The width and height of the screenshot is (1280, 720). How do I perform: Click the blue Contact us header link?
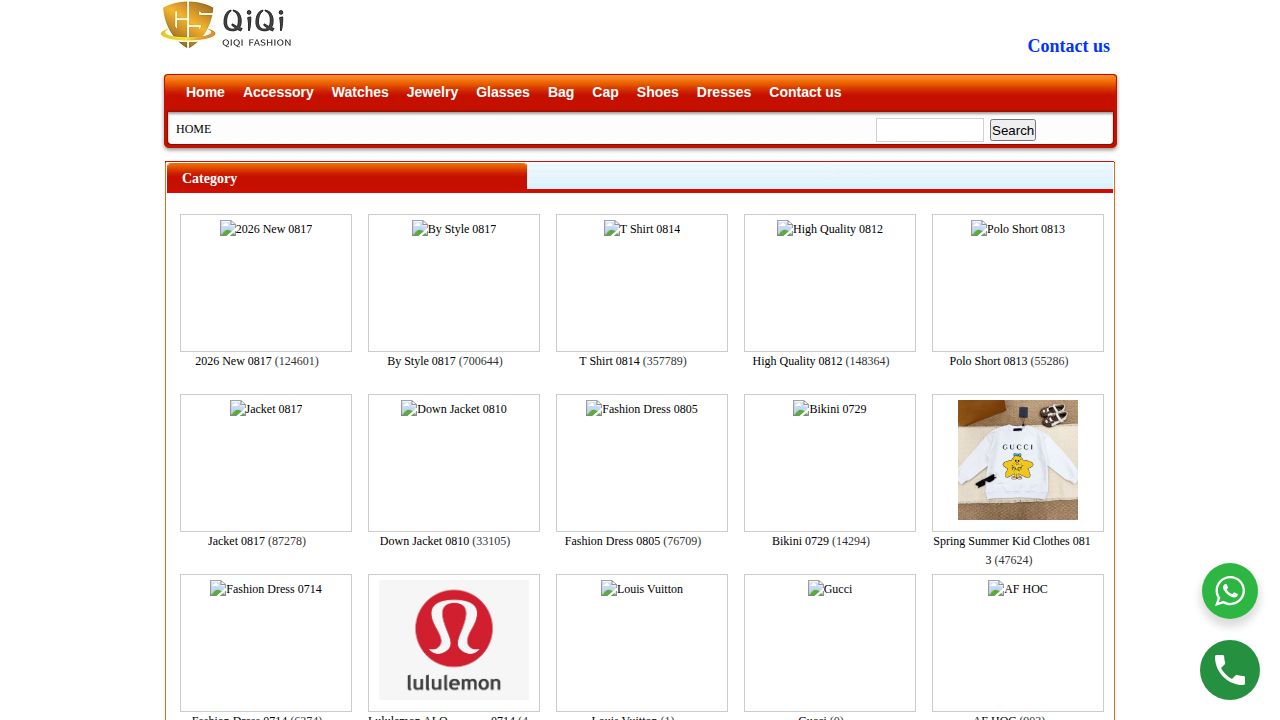pos(1068,46)
